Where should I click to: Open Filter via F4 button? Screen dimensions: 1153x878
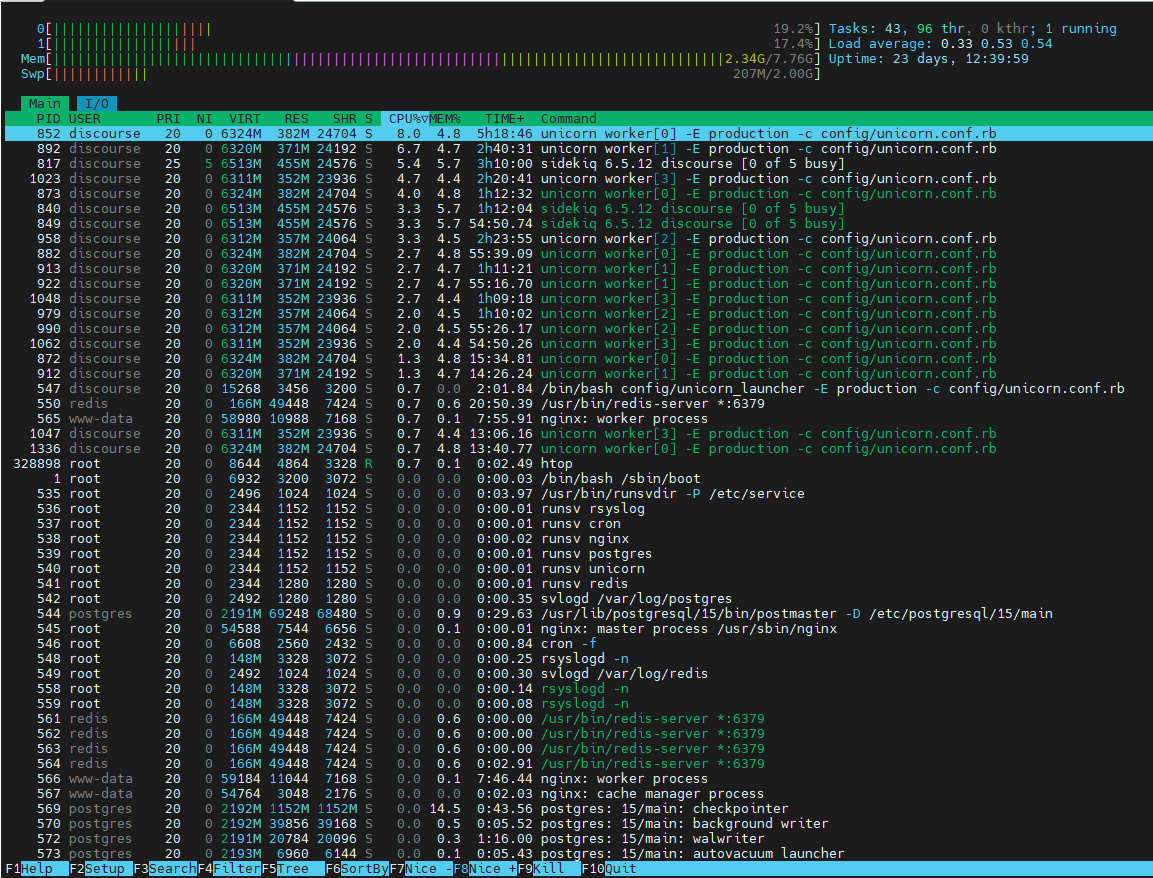pos(229,868)
